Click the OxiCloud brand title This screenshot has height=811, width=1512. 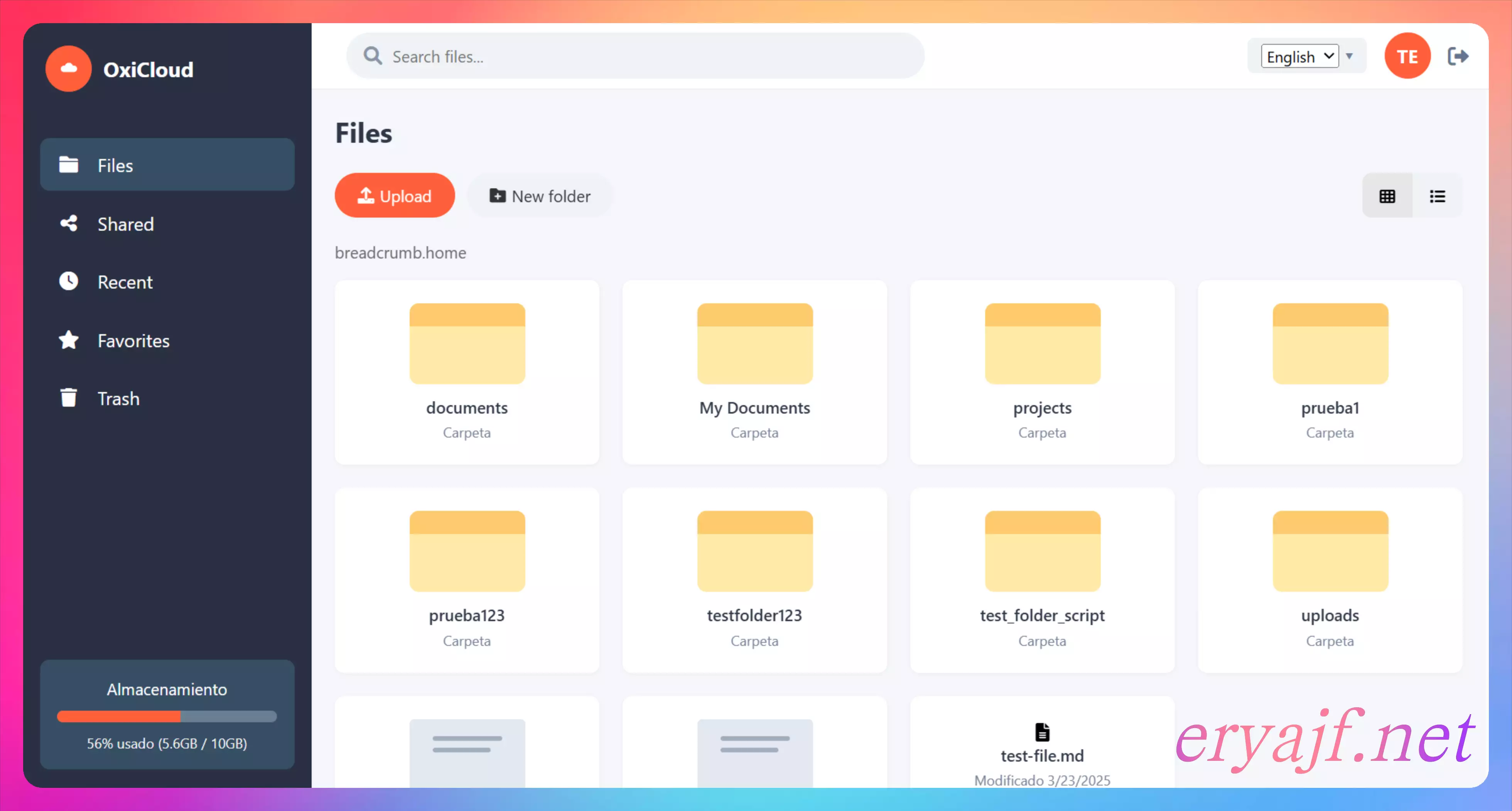tap(148, 69)
